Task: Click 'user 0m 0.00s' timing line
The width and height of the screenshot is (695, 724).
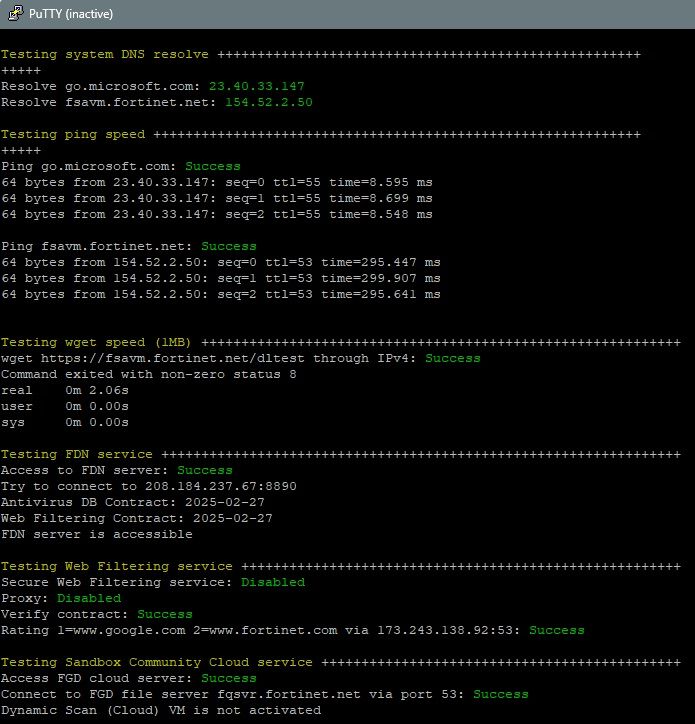Action: 65,406
